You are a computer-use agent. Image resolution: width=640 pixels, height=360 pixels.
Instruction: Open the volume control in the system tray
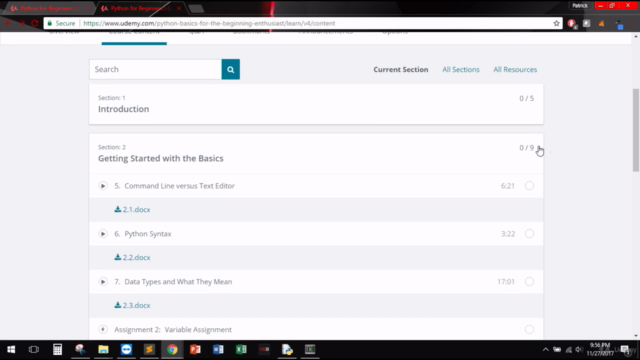[x=579, y=349]
